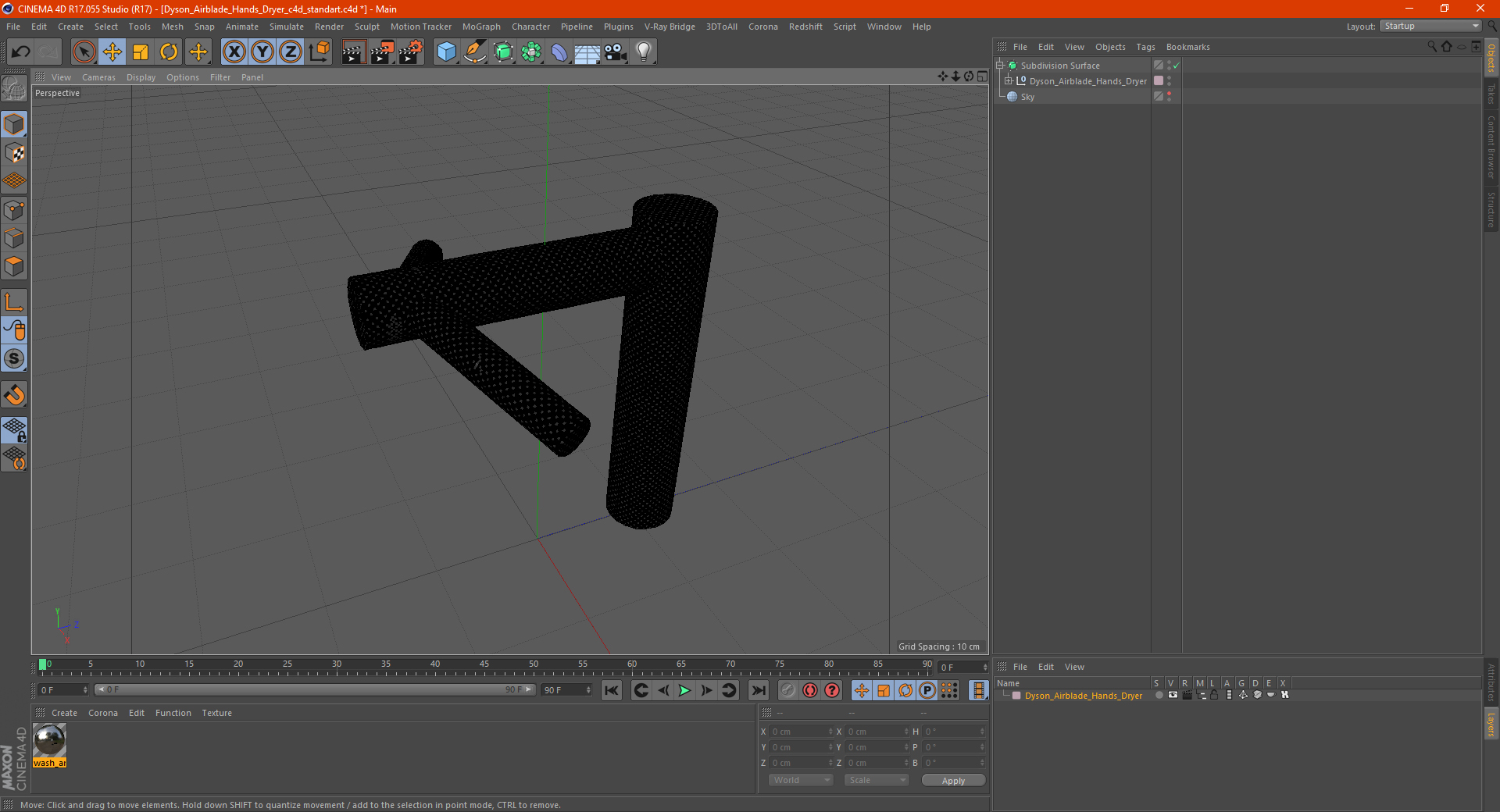Go to start of animation
Viewport: 1500px width, 812px height.
click(x=612, y=690)
